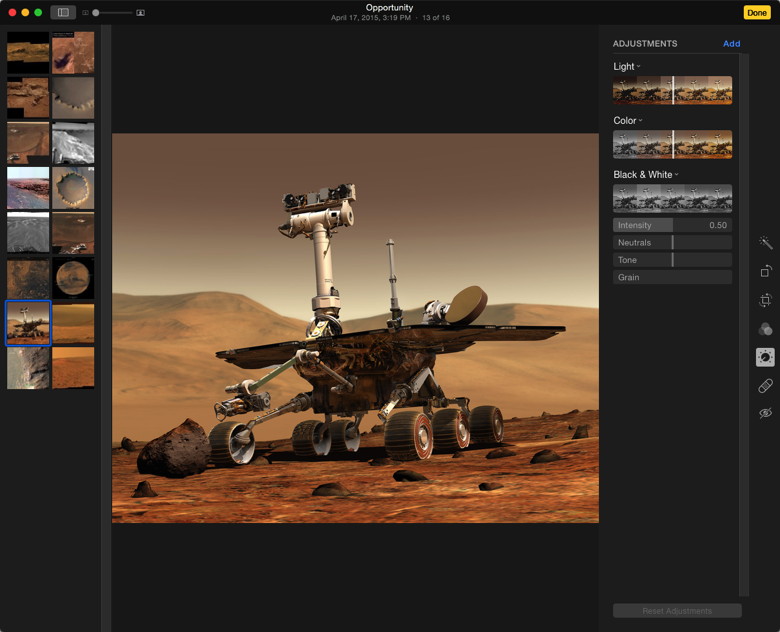Select the Adjust tool icon
This screenshot has width=780, height=632.
tap(765, 357)
